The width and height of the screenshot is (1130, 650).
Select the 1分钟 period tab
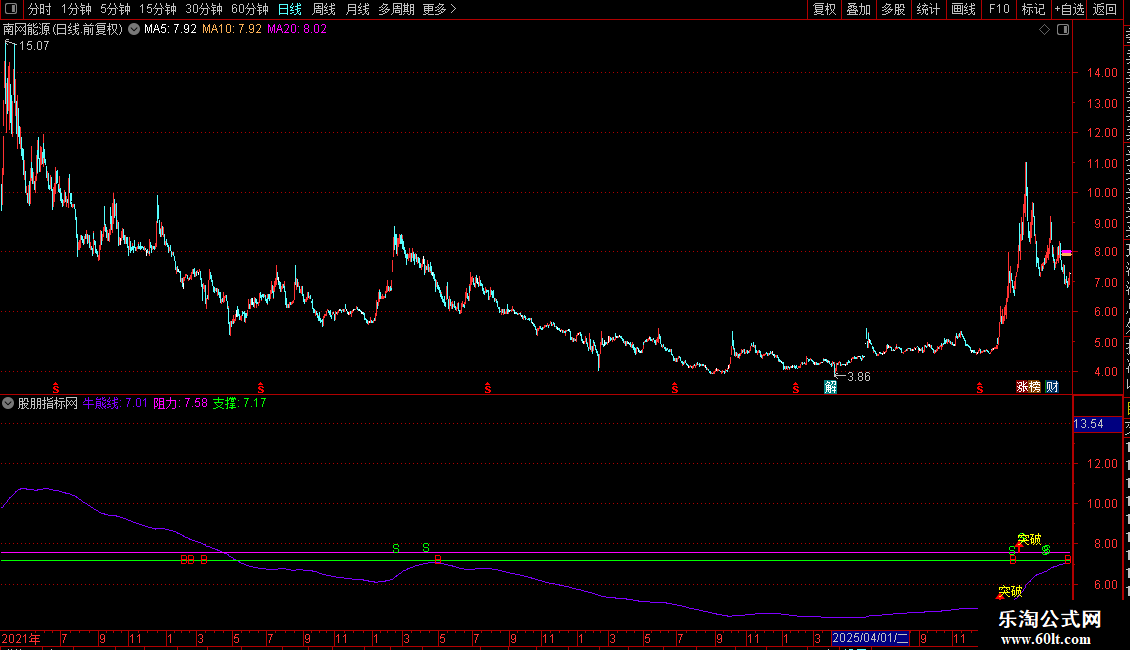point(76,9)
